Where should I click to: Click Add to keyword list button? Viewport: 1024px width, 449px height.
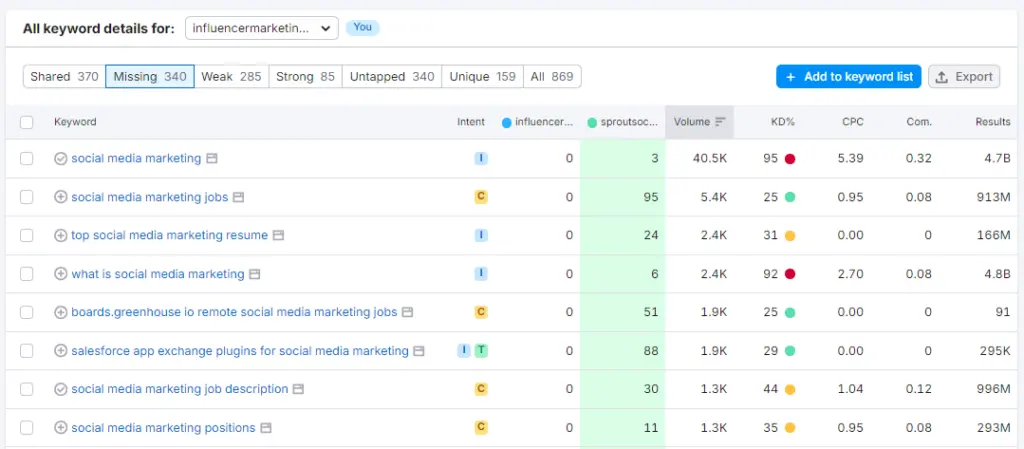[x=848, y=77]
